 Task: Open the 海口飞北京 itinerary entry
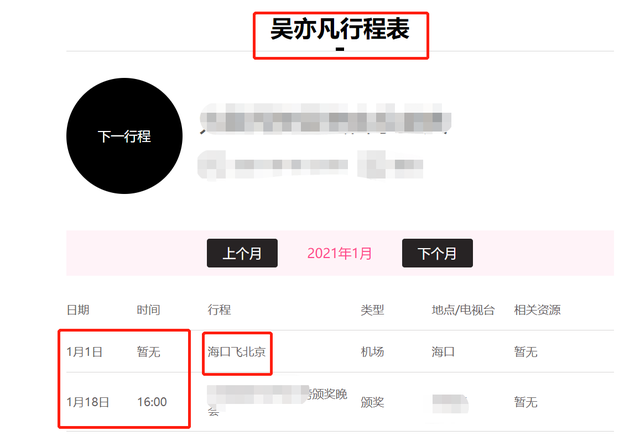pyautogui.click(x=236, y=351)
